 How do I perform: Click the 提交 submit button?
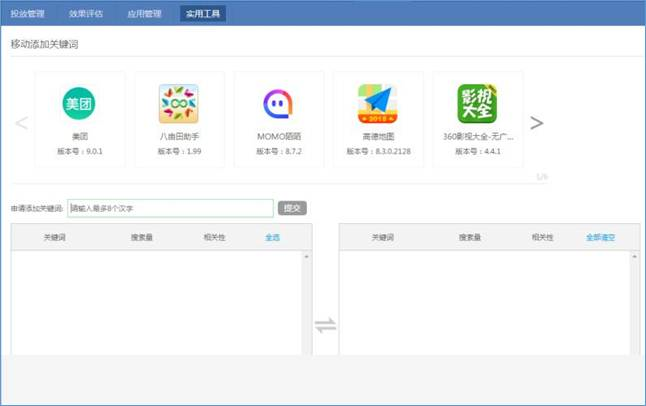[x=292, y=208]
